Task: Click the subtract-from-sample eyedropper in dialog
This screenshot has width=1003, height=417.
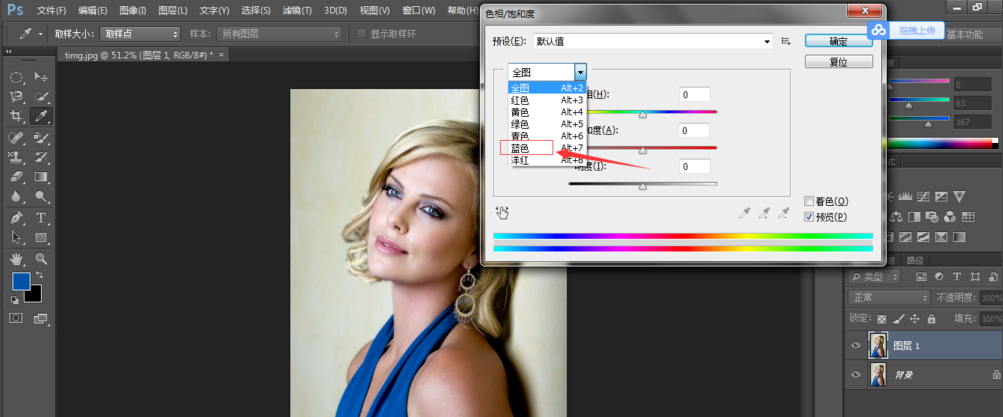Action: (784, 213)
